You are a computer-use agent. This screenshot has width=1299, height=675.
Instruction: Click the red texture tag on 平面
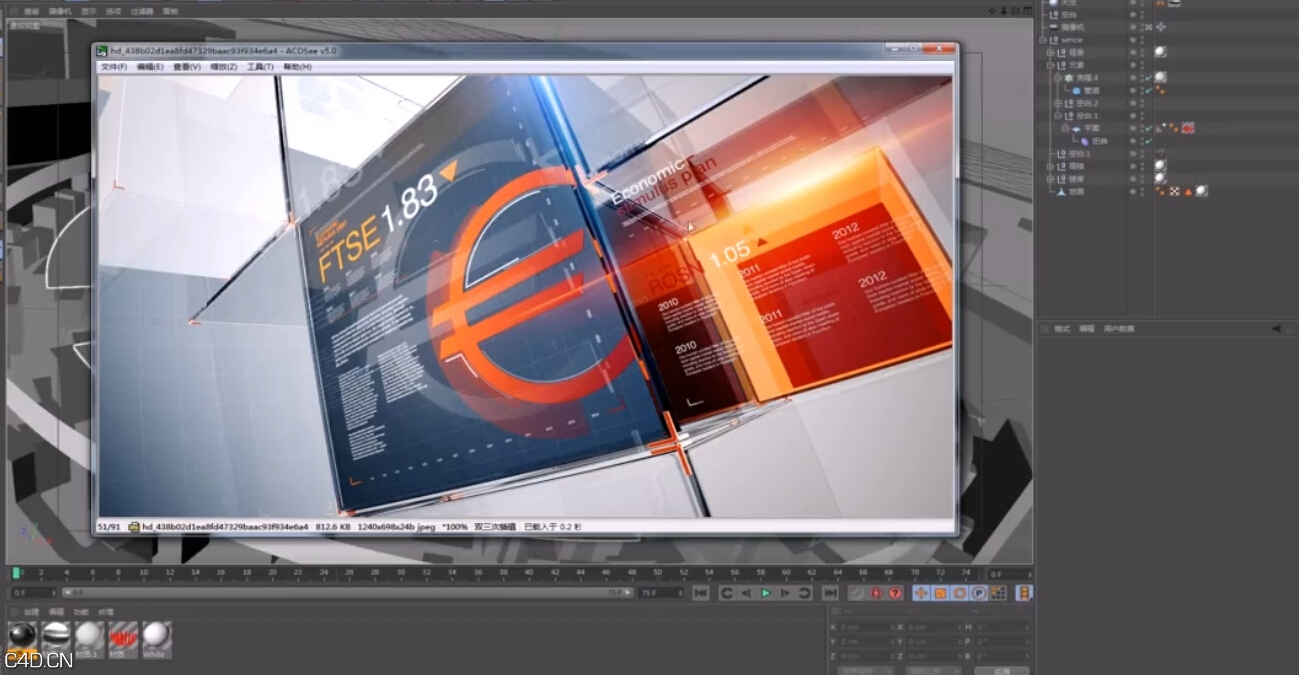tap(1188, 128)
